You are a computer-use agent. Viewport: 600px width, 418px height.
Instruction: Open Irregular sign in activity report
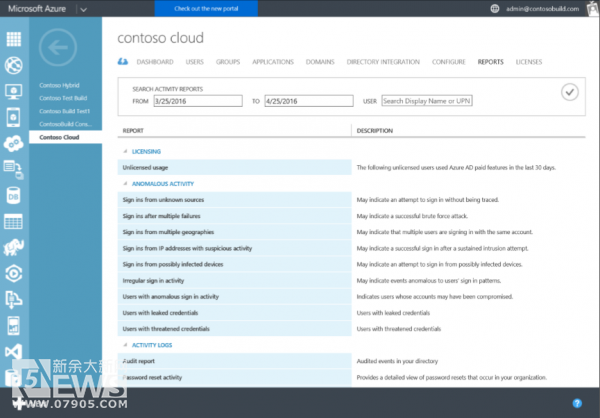(x=234, y=281)
